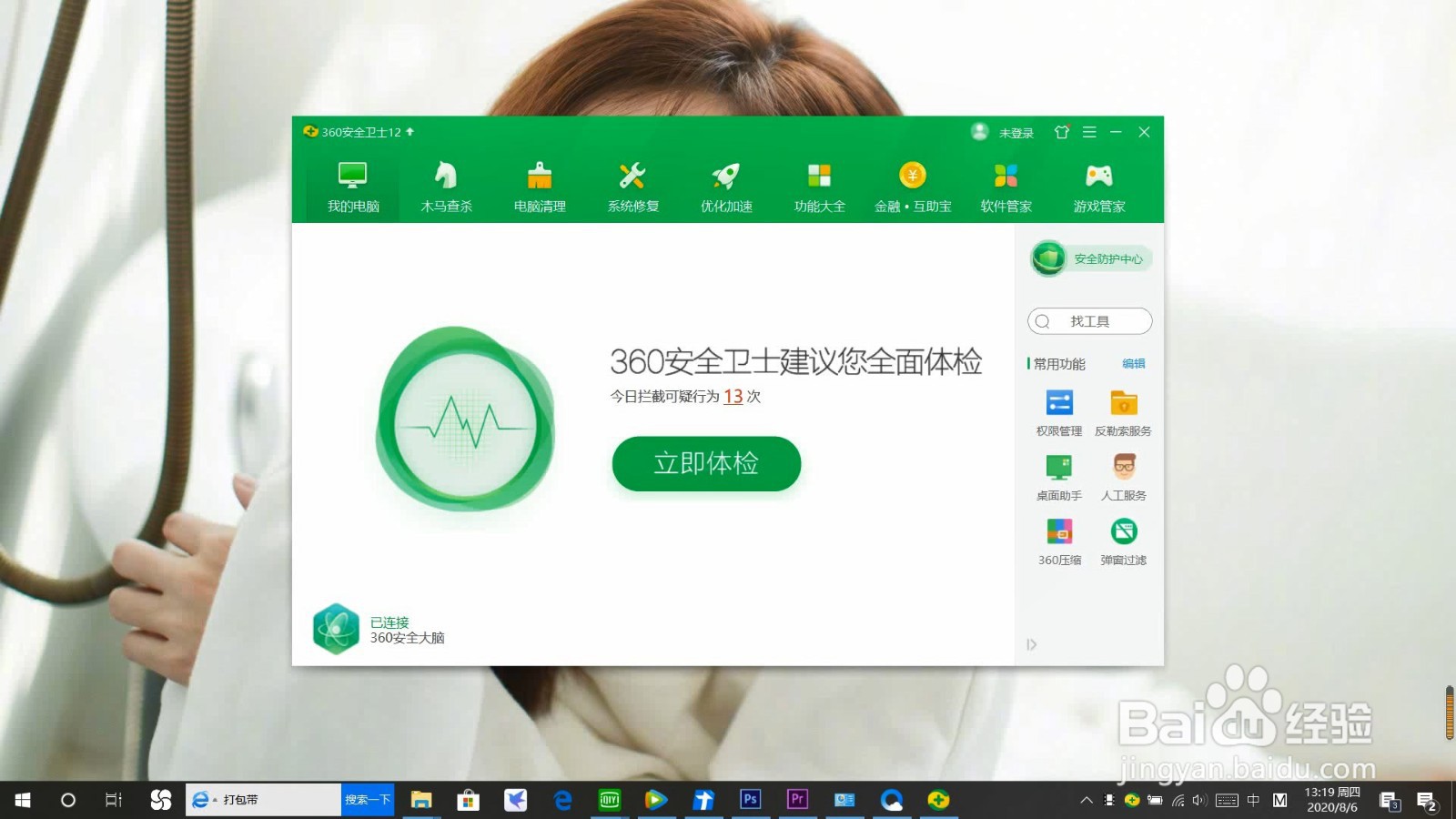
Task: Click the 编辑 link beside 常用功能
Action: point(1134,363)
